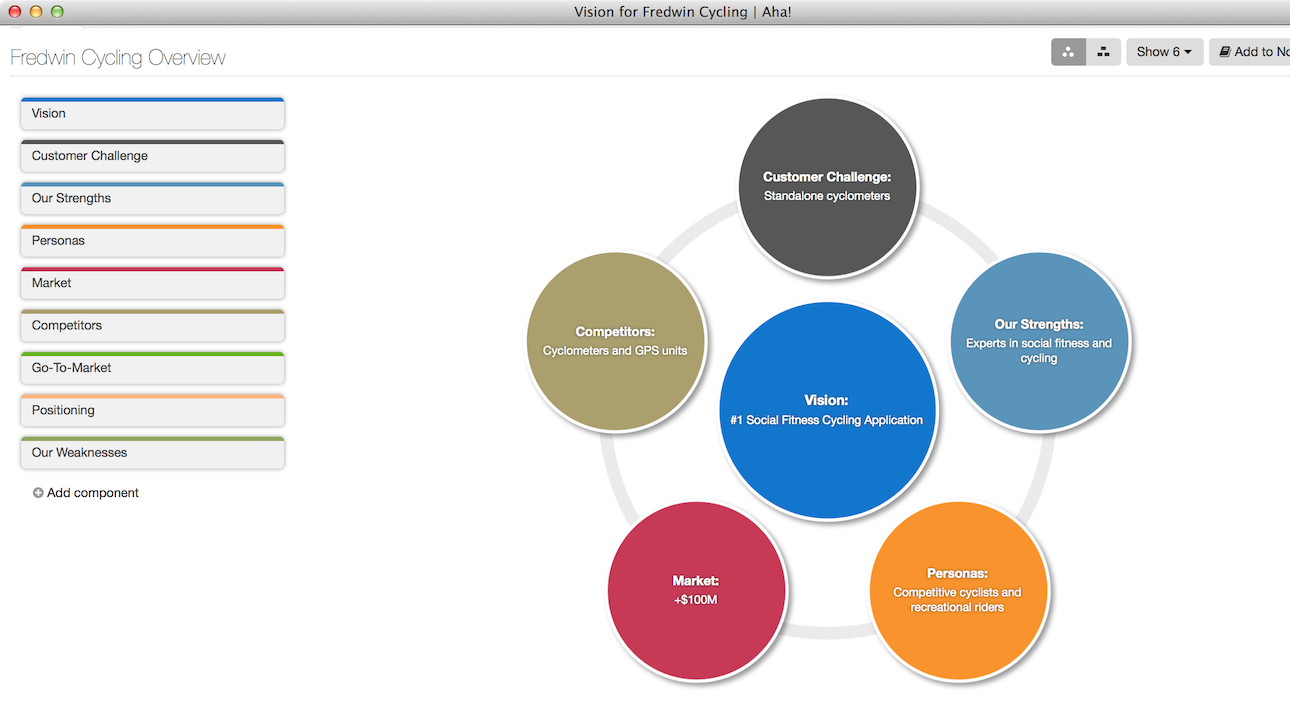Click the yellow minimize window button
1290x728 pixels.
point(36,12)
